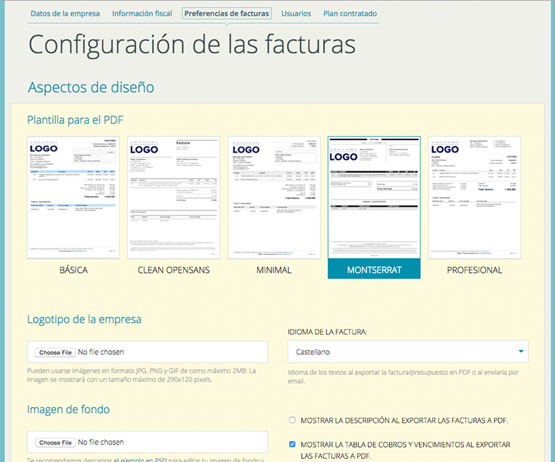
Task: Choose a file for the company logo
Action: click(x=55, y=352)
